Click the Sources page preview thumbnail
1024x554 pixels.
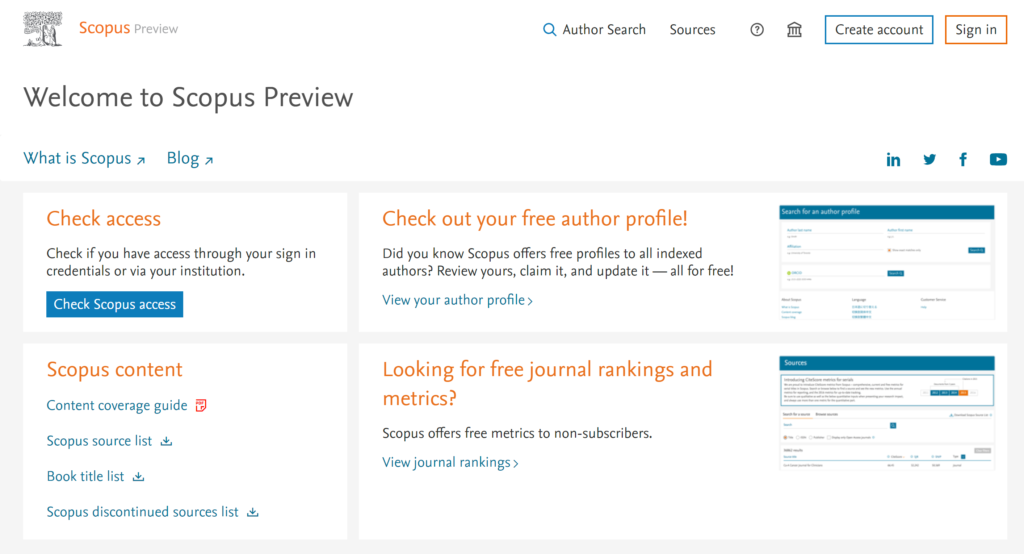pos(886,413)
